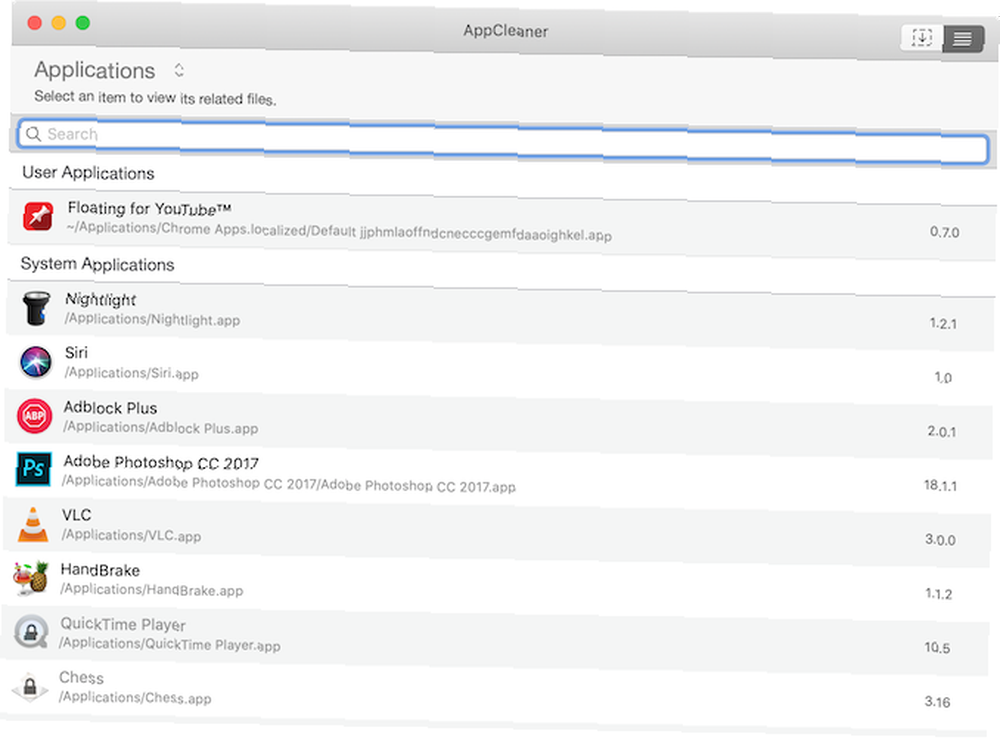Select the VLC app name
1000x740 pixels.
click(x=77, y=515)
